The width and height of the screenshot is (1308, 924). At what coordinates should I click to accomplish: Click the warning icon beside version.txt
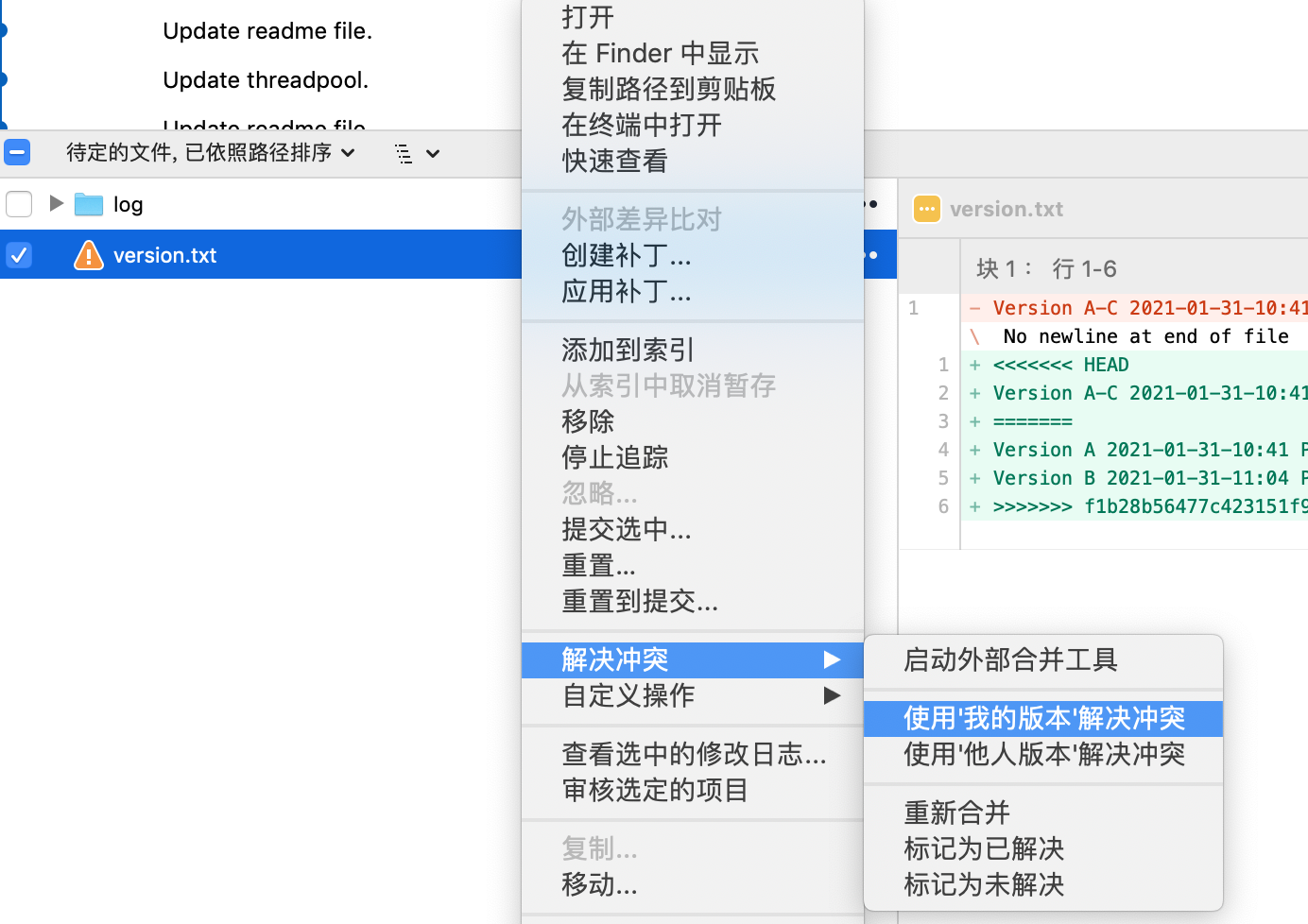[89, 255]
